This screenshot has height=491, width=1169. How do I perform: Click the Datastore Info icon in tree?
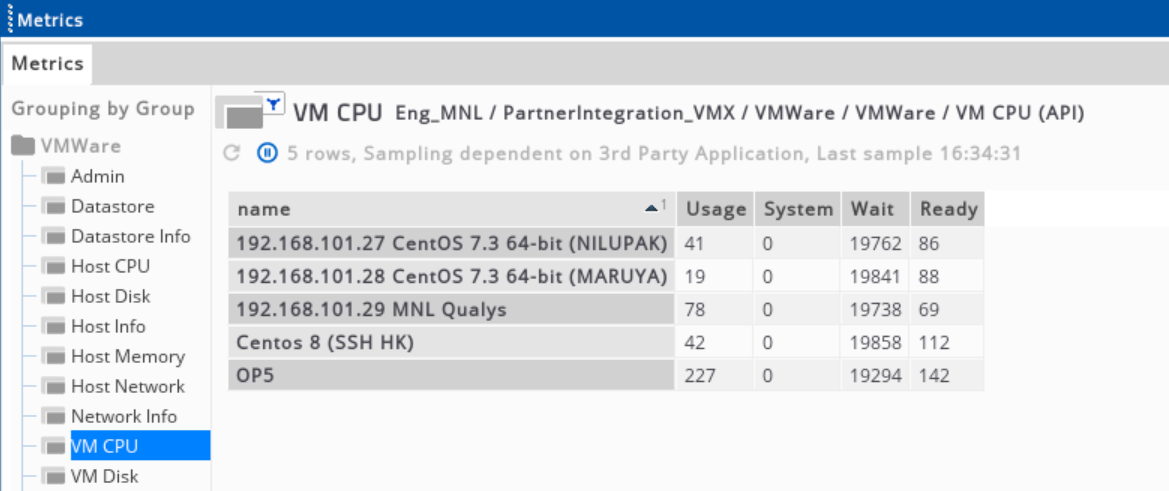(x=54, y=237)
